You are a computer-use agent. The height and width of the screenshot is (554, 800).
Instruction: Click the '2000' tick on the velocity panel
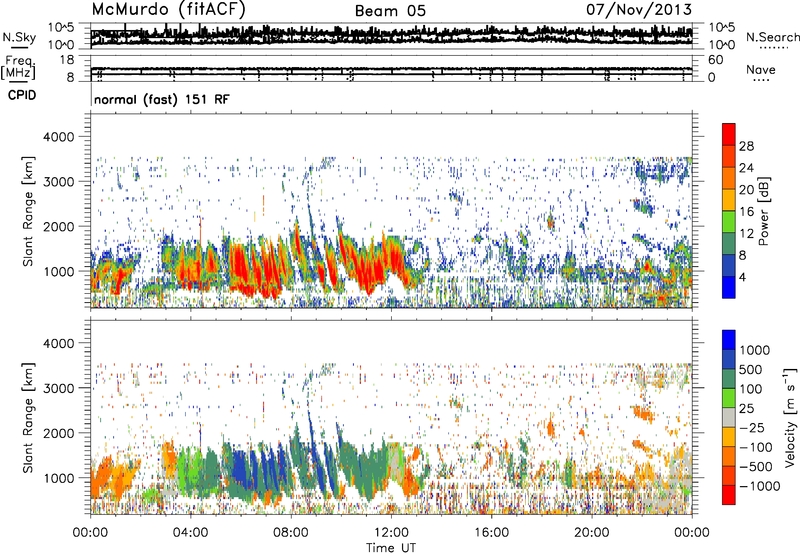point(59,433)
